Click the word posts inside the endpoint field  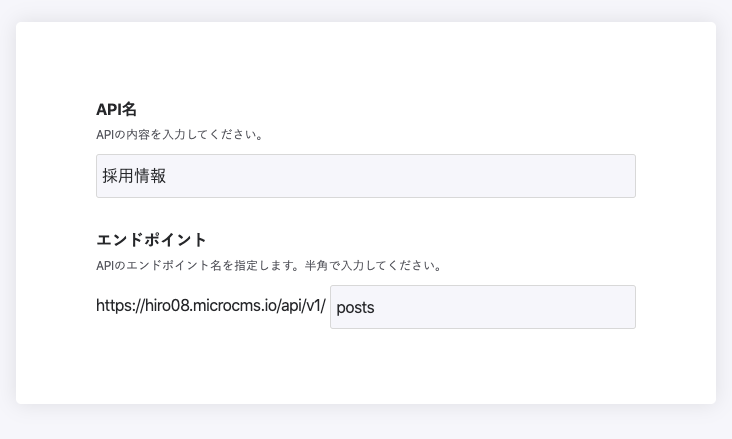pos(355,308)
